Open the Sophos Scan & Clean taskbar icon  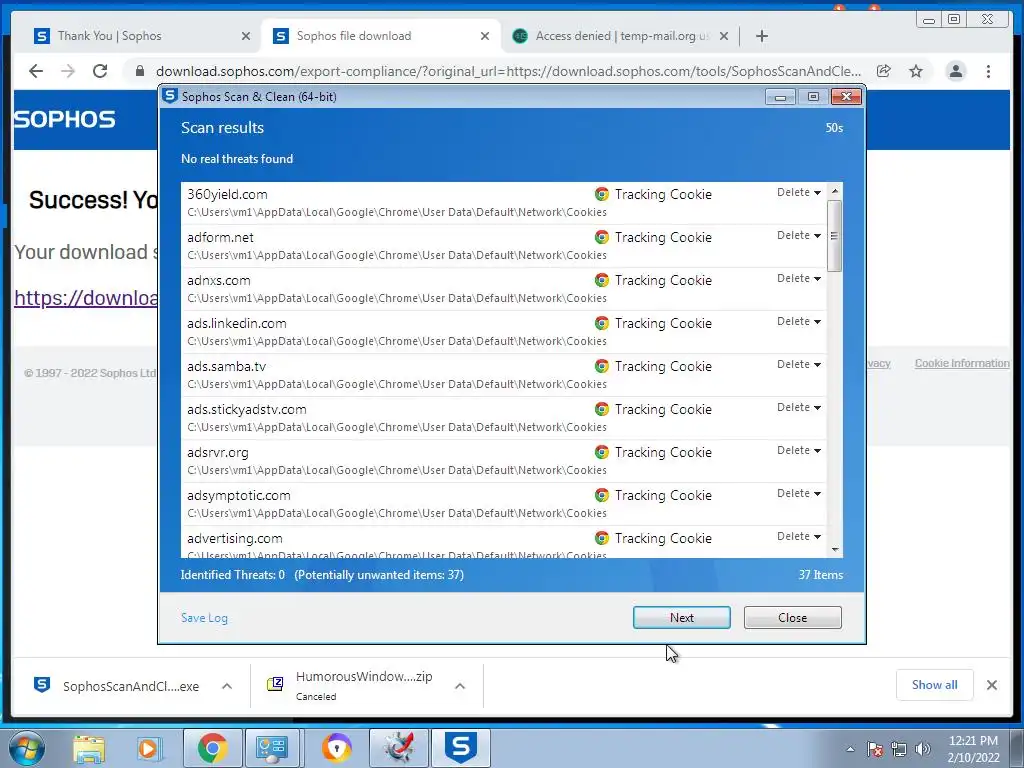[x=461, y=748]
